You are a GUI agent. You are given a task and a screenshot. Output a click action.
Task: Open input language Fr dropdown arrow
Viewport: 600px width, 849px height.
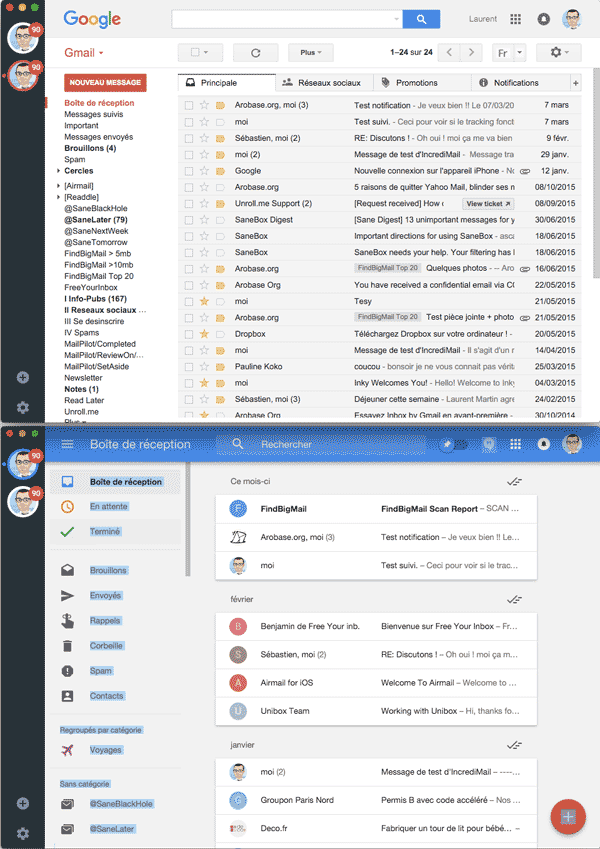[x=520, y=53]
